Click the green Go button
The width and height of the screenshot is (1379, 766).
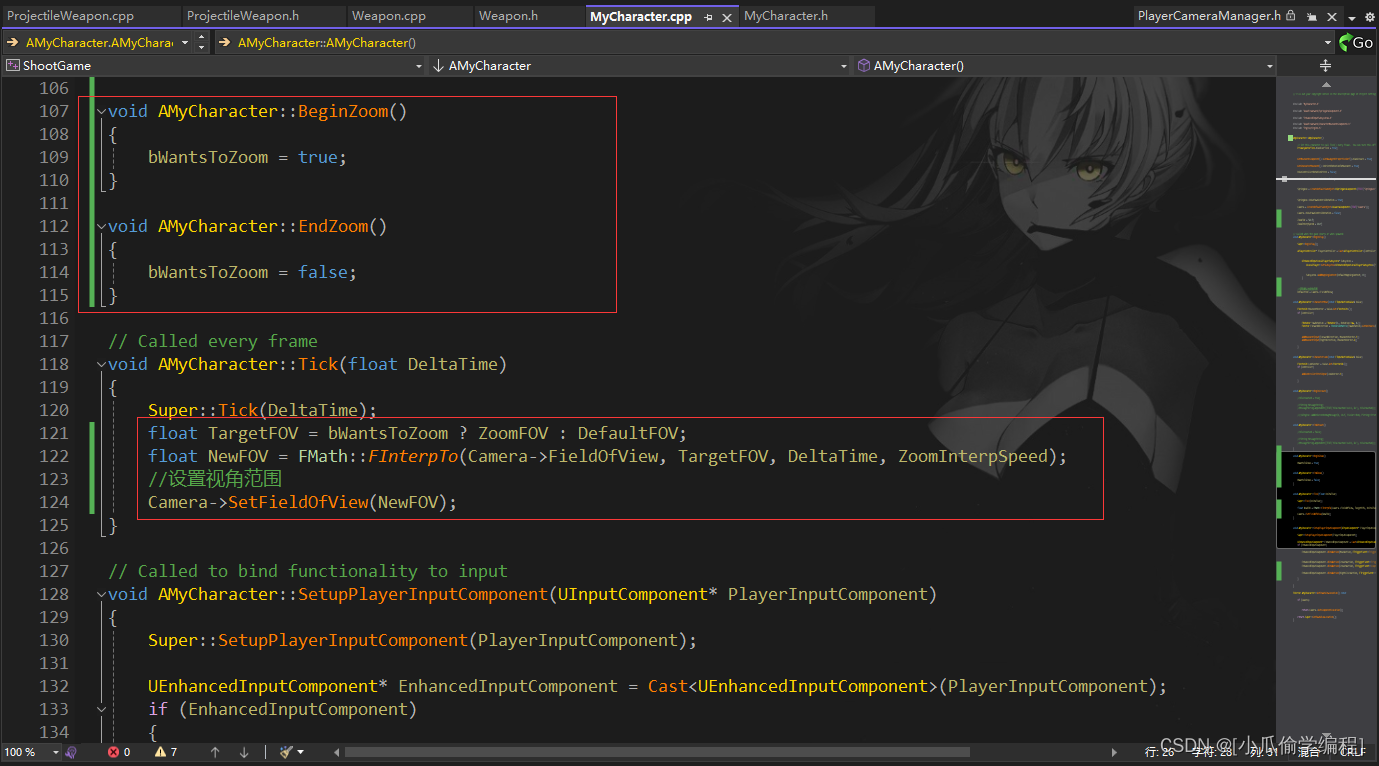pyautogui.click(x=1356, y=42)
